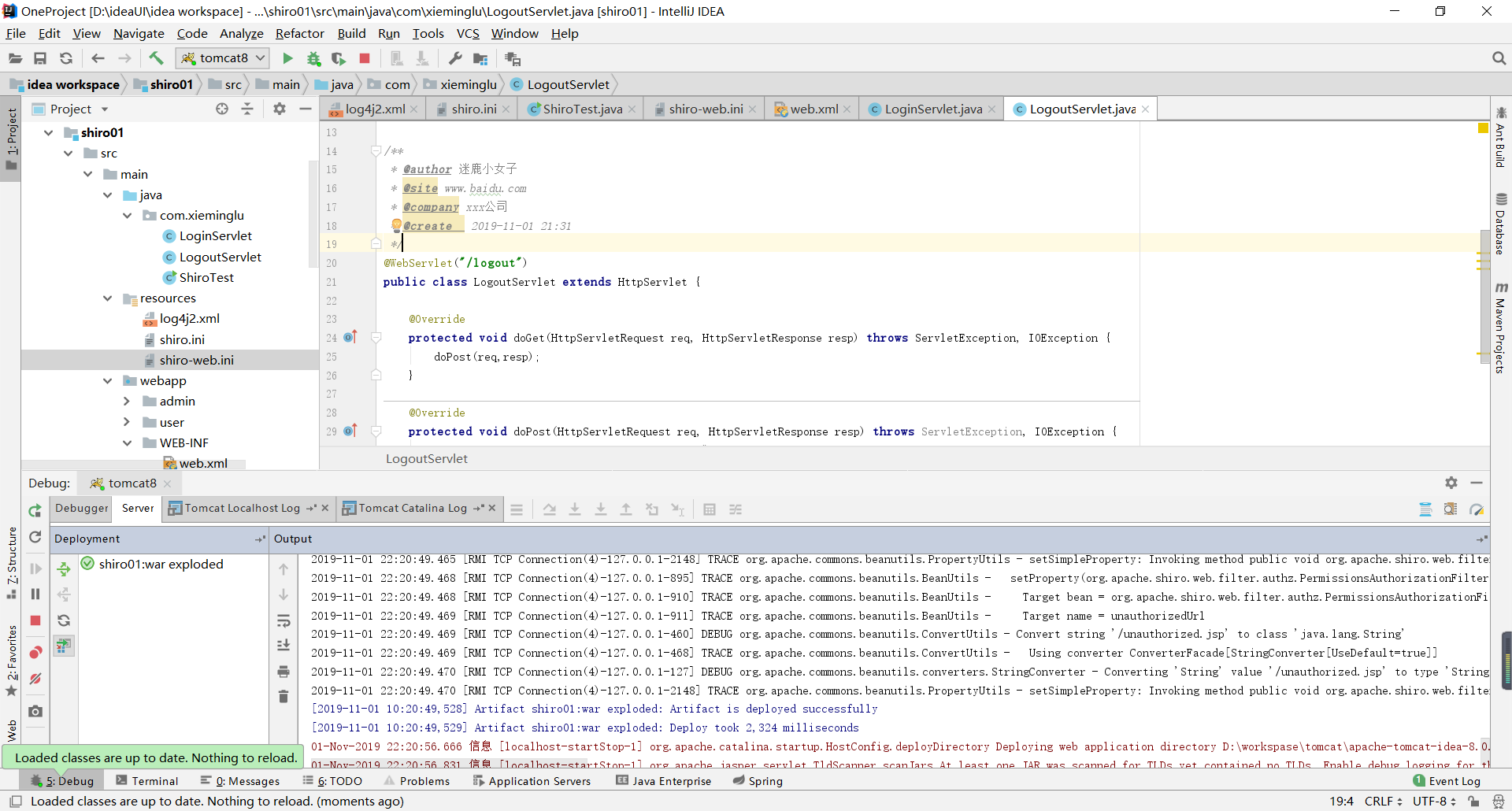1512x811 pixels.
Task: Open the Refactor menu
Action: [299, 33]
